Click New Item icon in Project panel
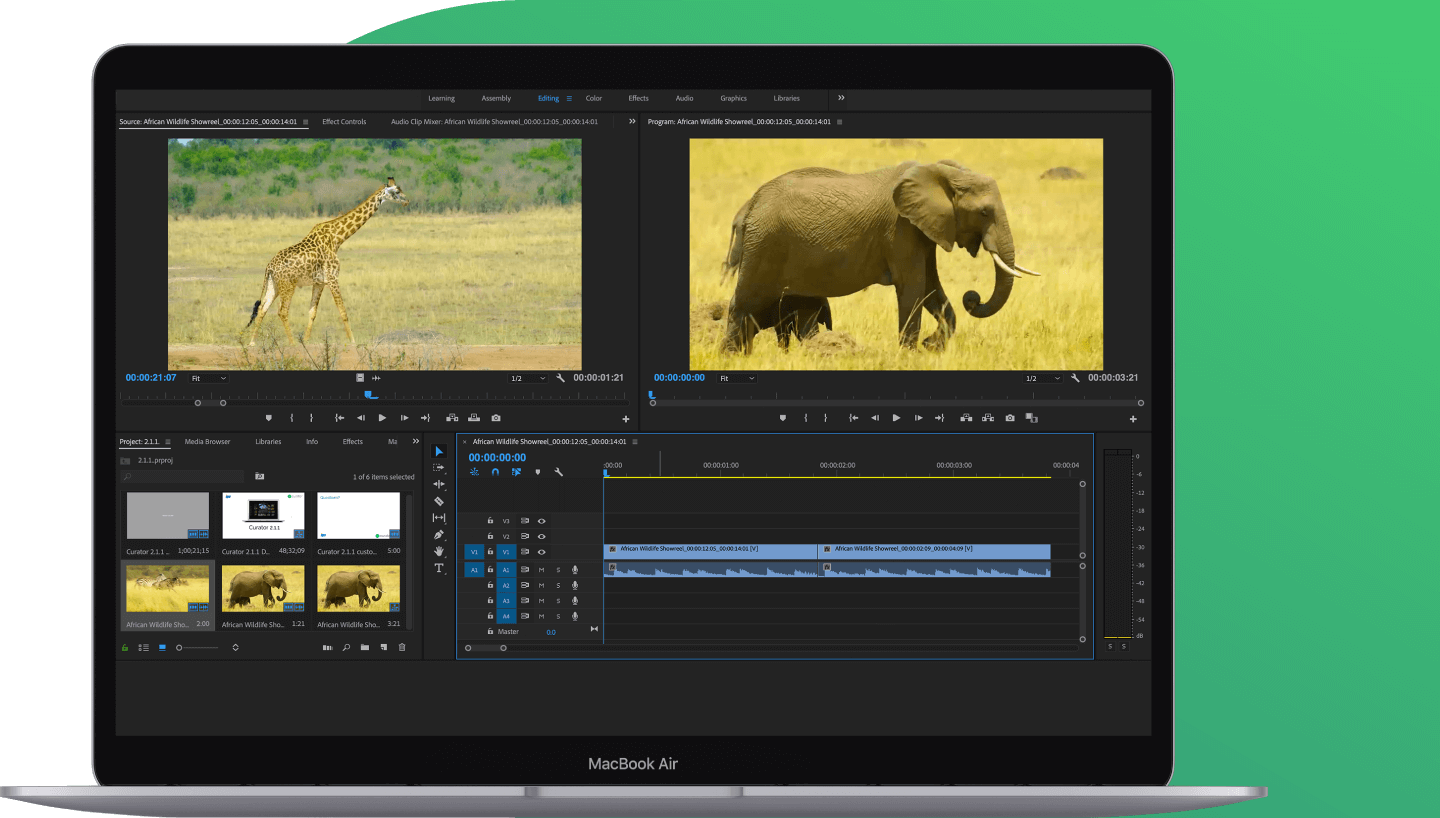The image size is (1440, 818). [x=384, y=648]
